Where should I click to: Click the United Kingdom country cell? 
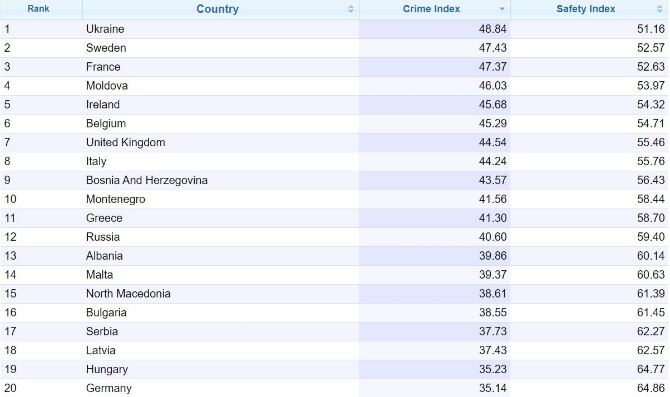125,142
